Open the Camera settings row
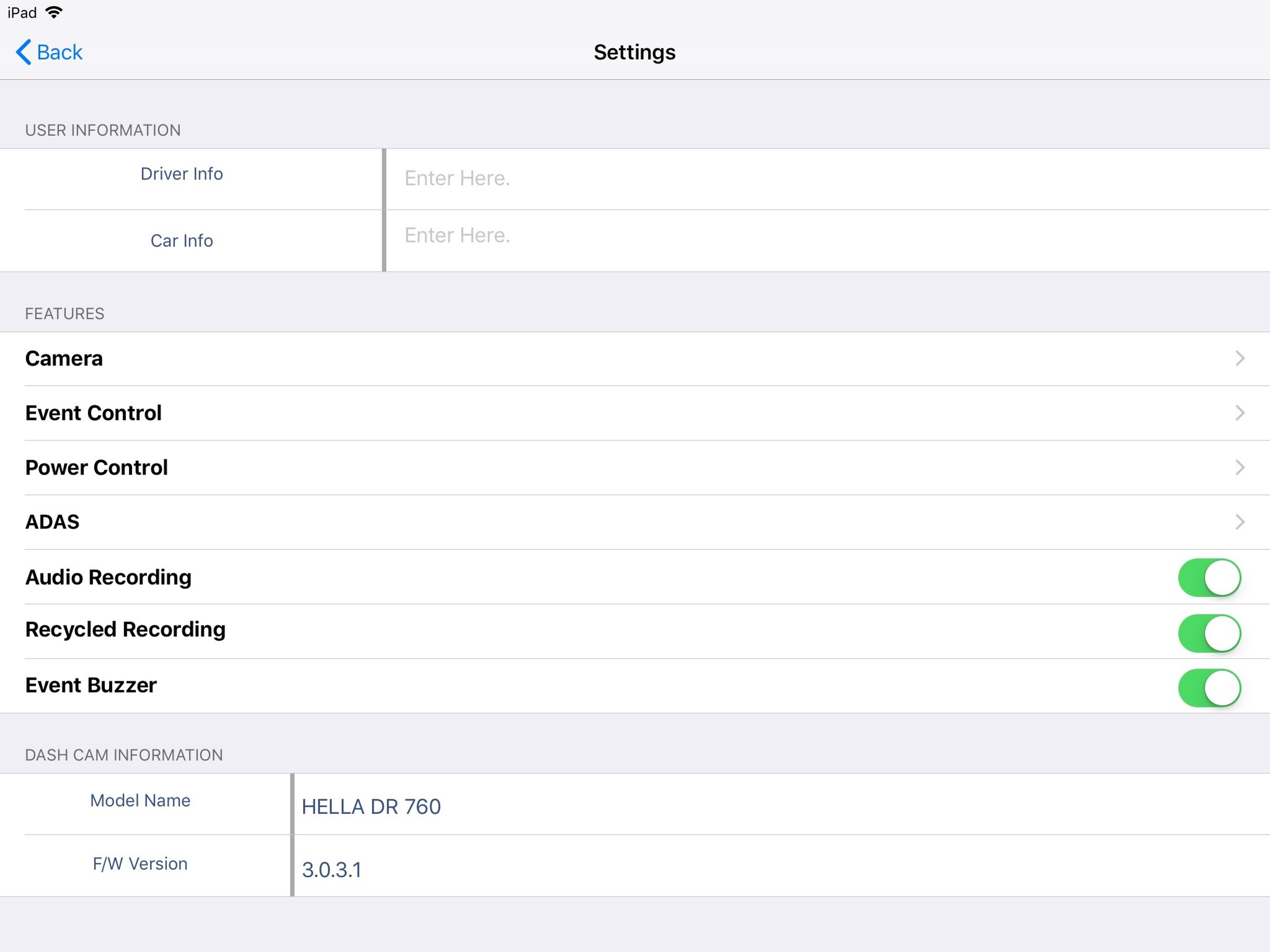This screenshot has height=952, width=1270. 635,358
